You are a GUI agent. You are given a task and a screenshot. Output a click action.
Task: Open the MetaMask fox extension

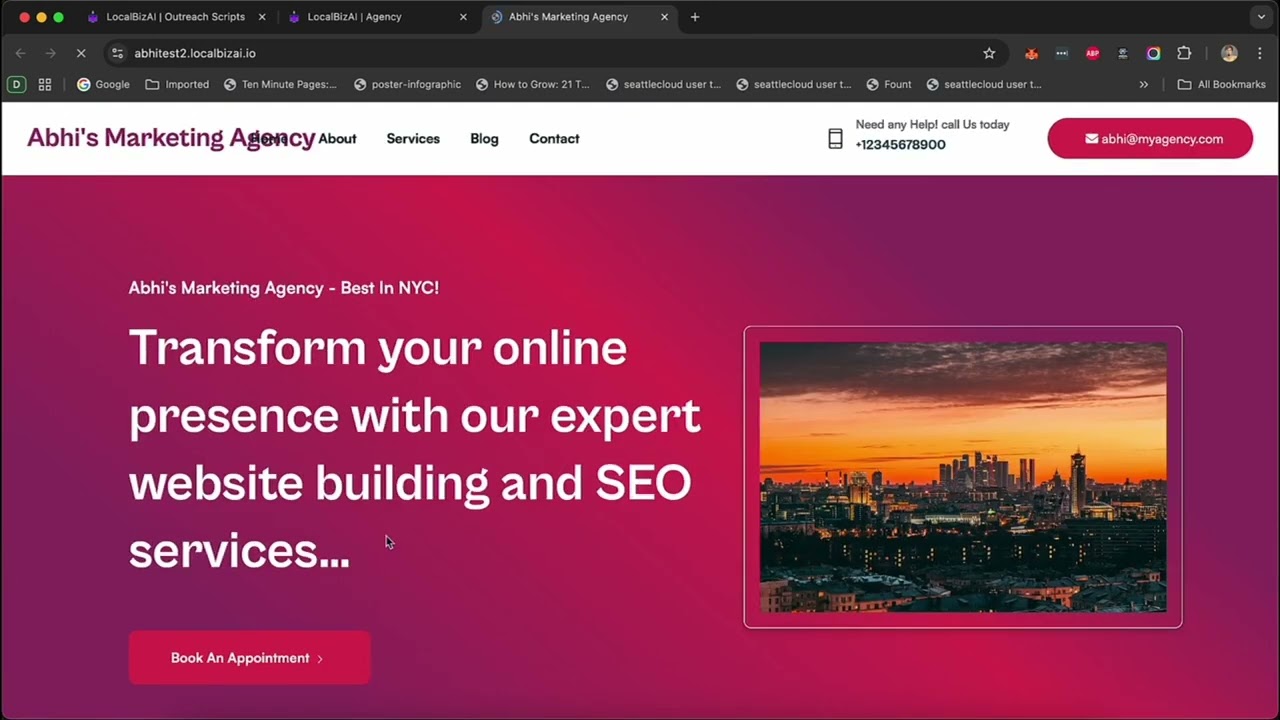coord(1031,53)
